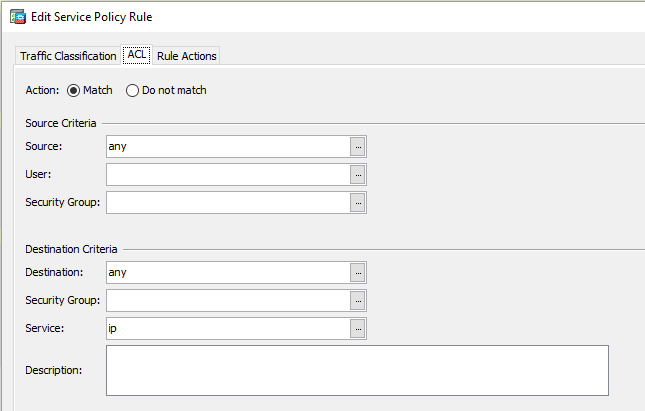Open the Rule Actions tab
The width and height of the screenshot is (645, 411).
pyautogui.click(x=186, y=56)
